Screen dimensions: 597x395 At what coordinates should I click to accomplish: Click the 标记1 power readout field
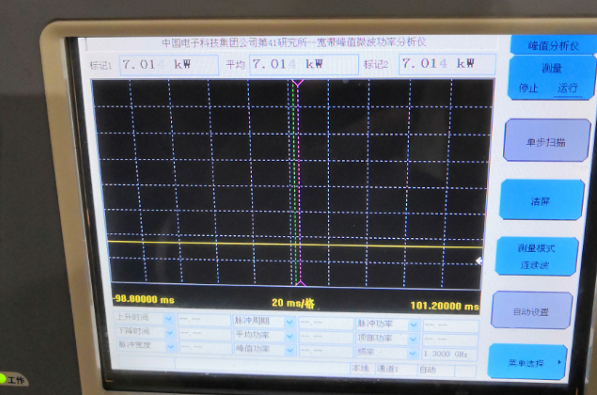click(169, 64)
